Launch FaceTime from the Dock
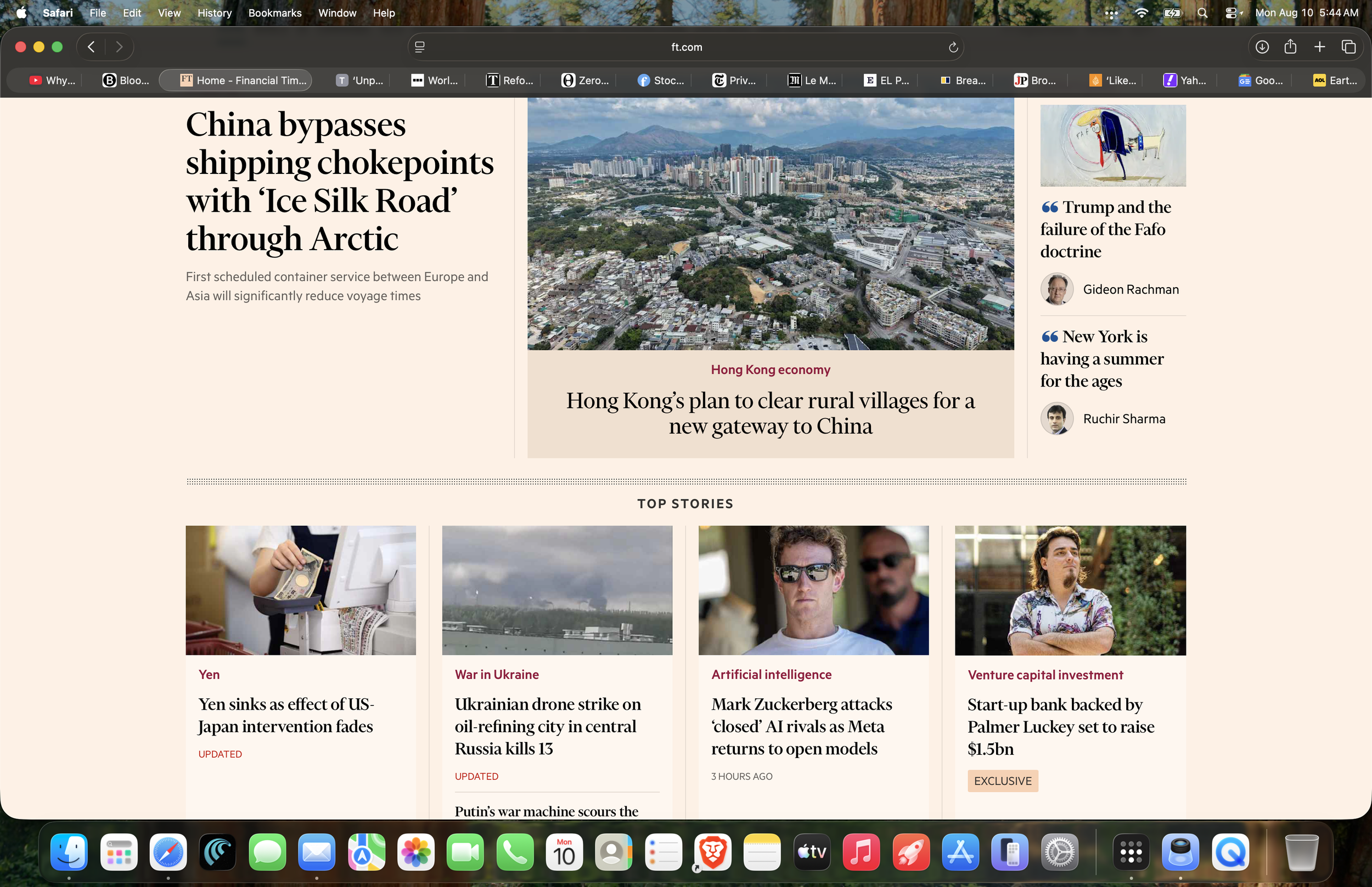 coord(465,851)
